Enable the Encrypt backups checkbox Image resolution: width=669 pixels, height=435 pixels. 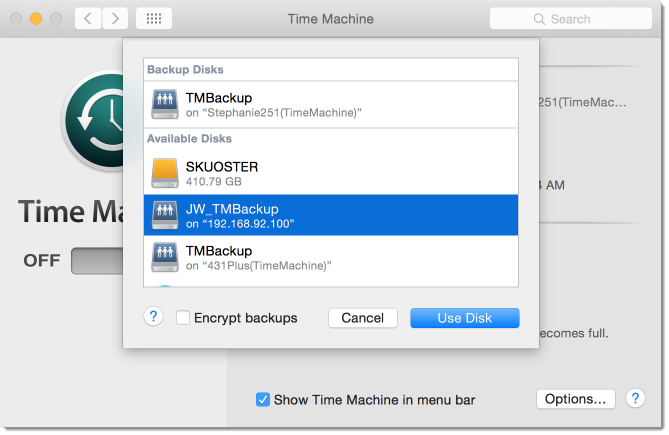[x=183, y=318]
